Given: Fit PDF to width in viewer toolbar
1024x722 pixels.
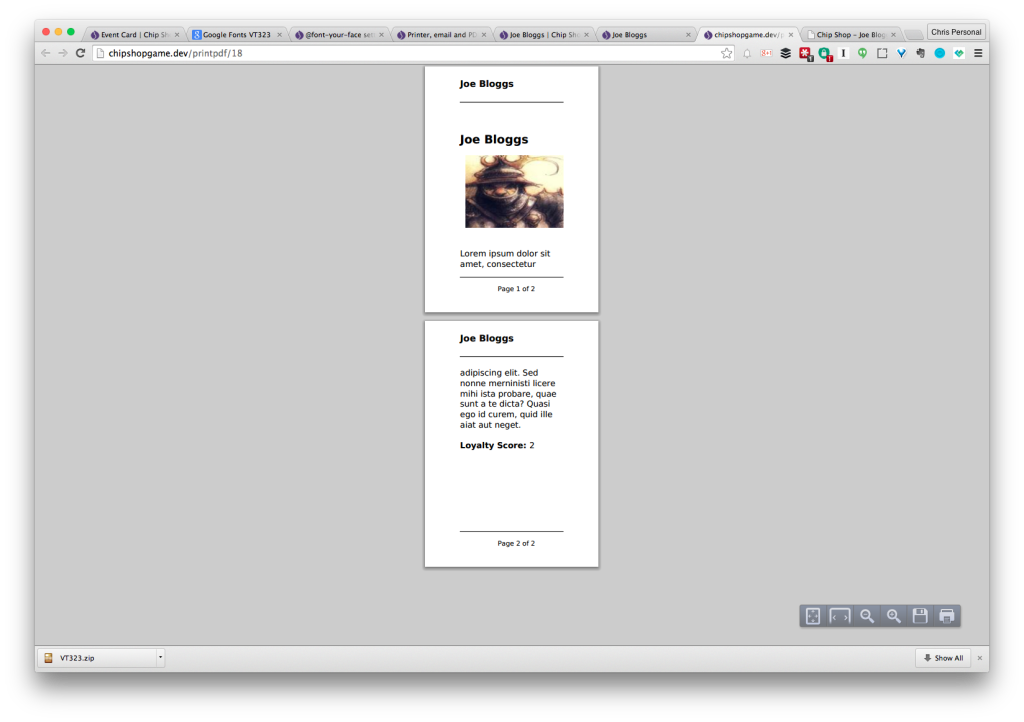Looking at the screenshot, I should (x=839, y=616).
